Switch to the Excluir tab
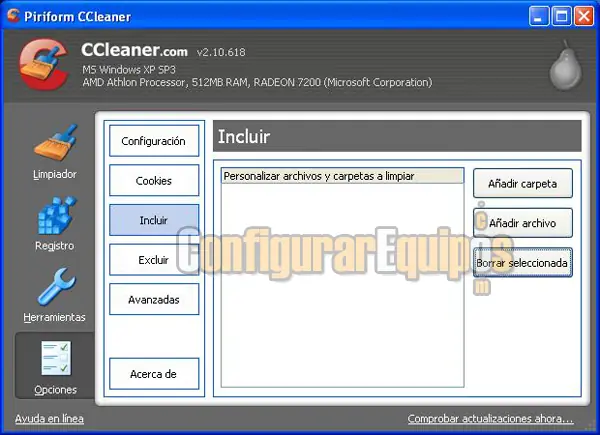The width and height of the screenshot is (600, 435). pyautogui.click(x=154, y=260)
